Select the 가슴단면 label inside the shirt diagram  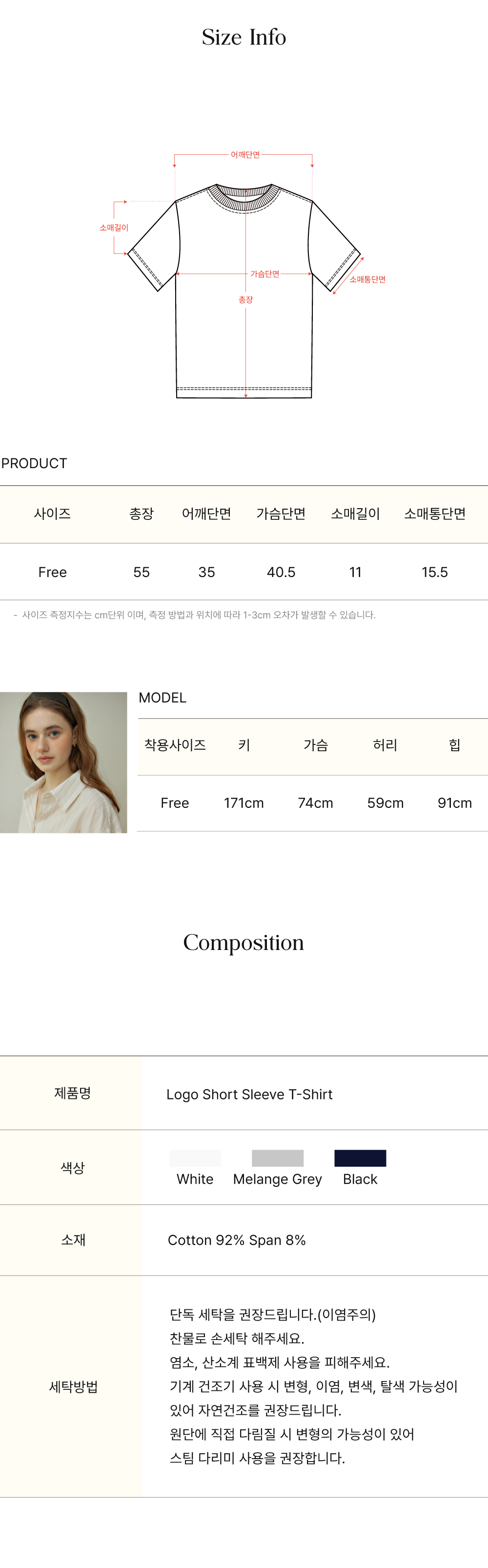point(264,274)
